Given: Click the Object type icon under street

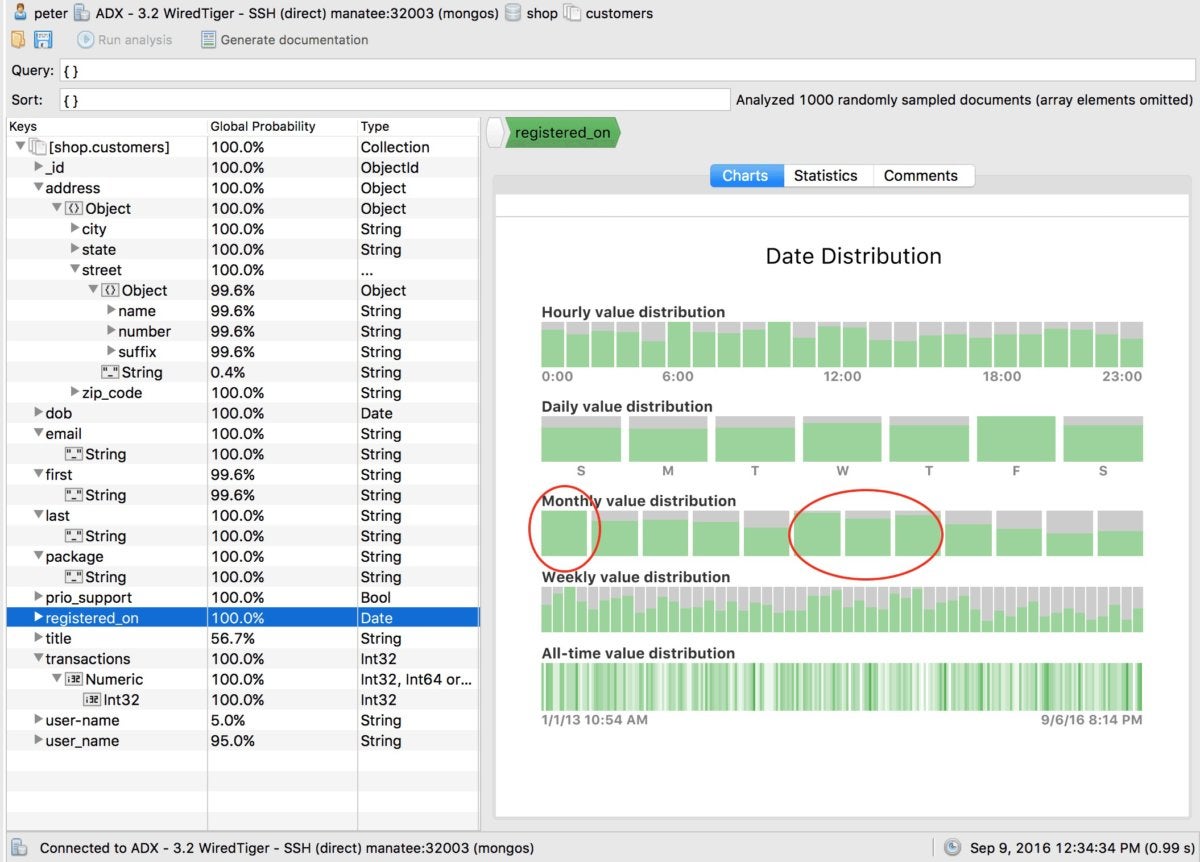Looking at the screenshot, I should click(x=110, y=291).
